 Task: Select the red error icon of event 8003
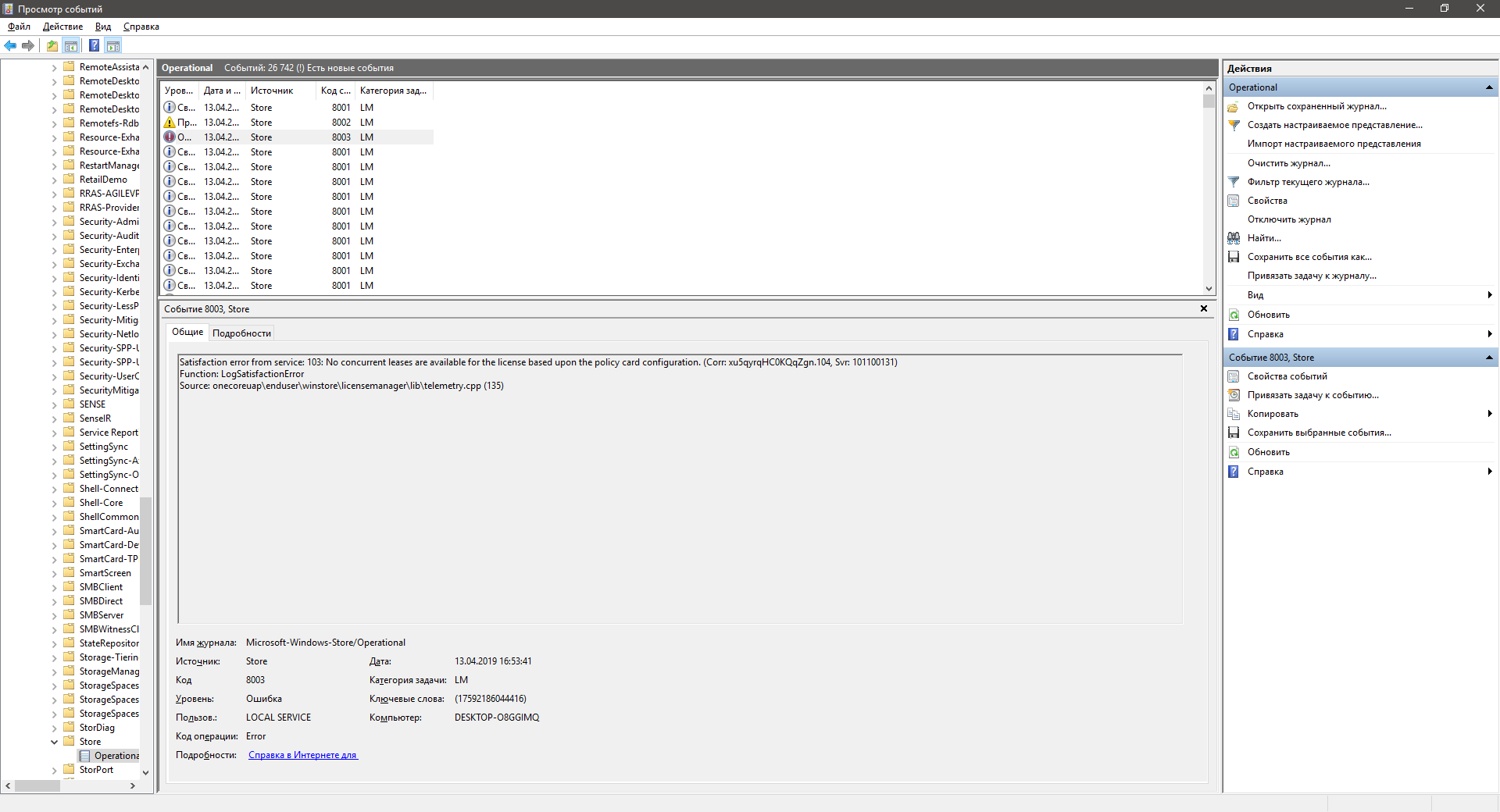(x=170, y=137)
